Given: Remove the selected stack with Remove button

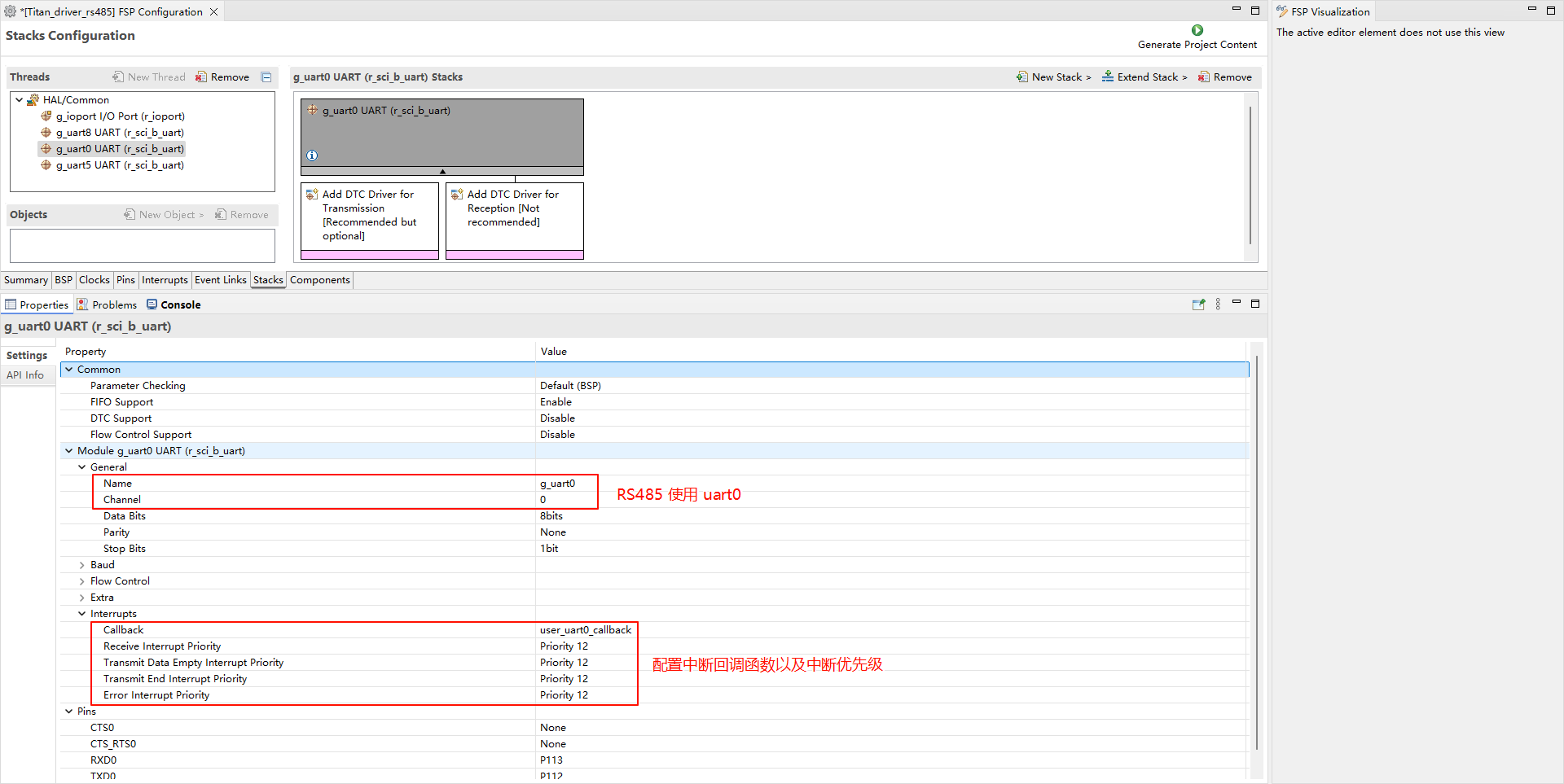Looking at the screenshot, I should (x=1225, y=77).
